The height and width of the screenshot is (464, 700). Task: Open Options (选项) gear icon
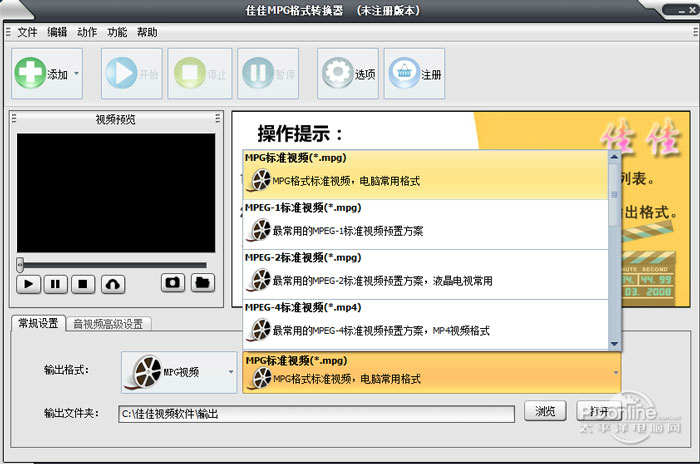click(338, 73)
